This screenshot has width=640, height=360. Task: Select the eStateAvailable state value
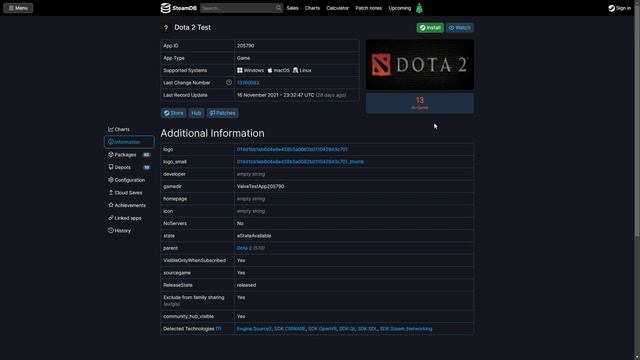[254, 236]
